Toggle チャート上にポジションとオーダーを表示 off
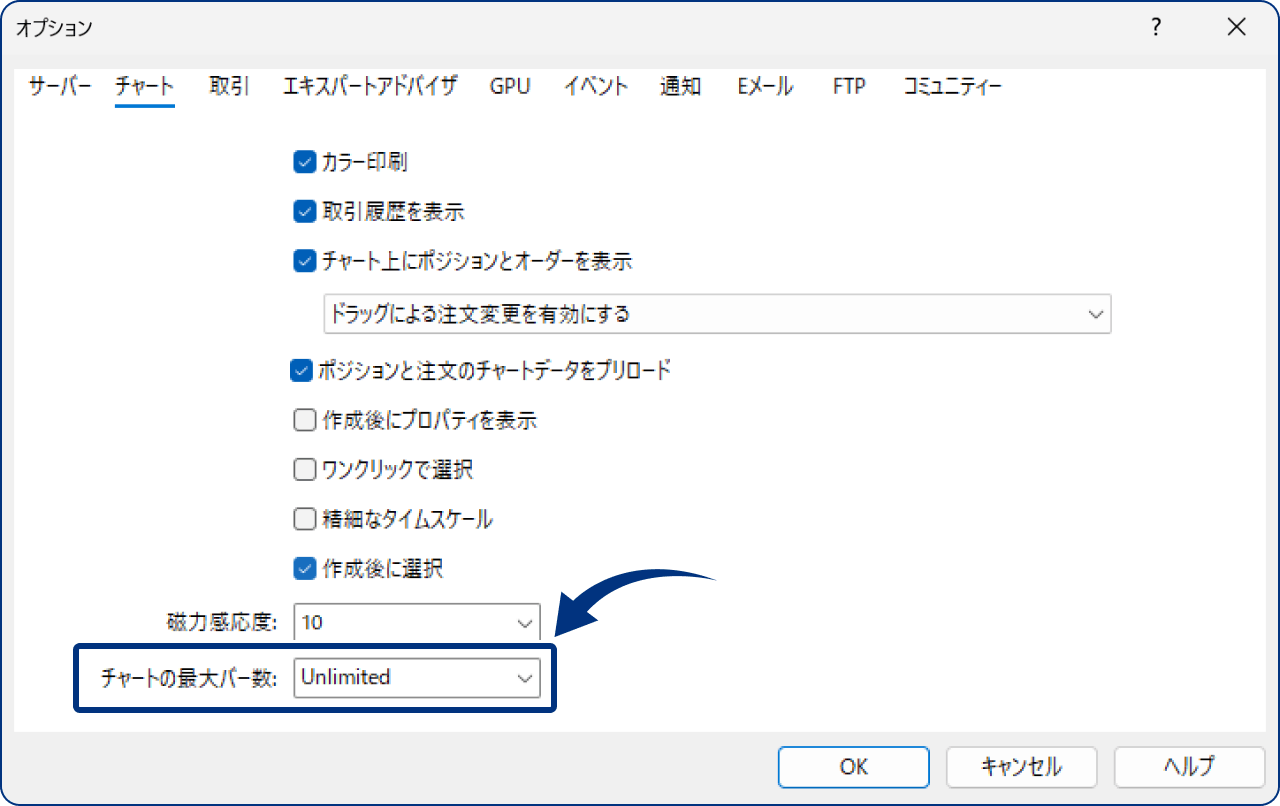1280x806 pixels. click(303, 261)
